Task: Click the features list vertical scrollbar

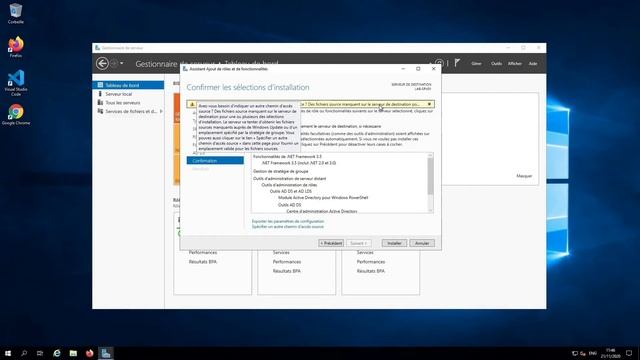Action: pos(430,176)
